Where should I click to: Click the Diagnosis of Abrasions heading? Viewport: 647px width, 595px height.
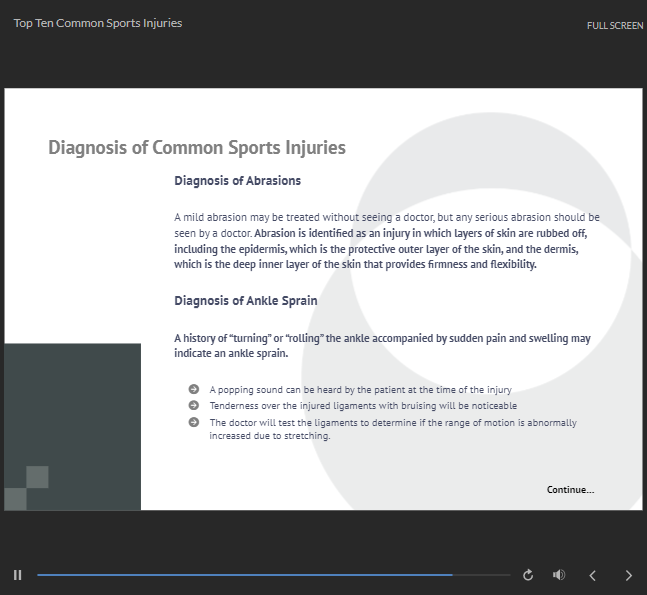(237, 181)
